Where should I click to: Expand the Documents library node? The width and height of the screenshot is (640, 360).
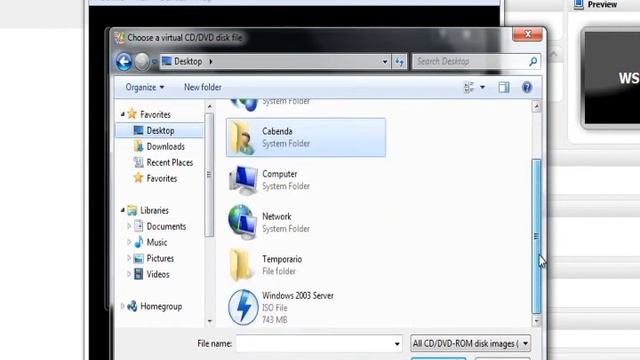click(129, 226)
